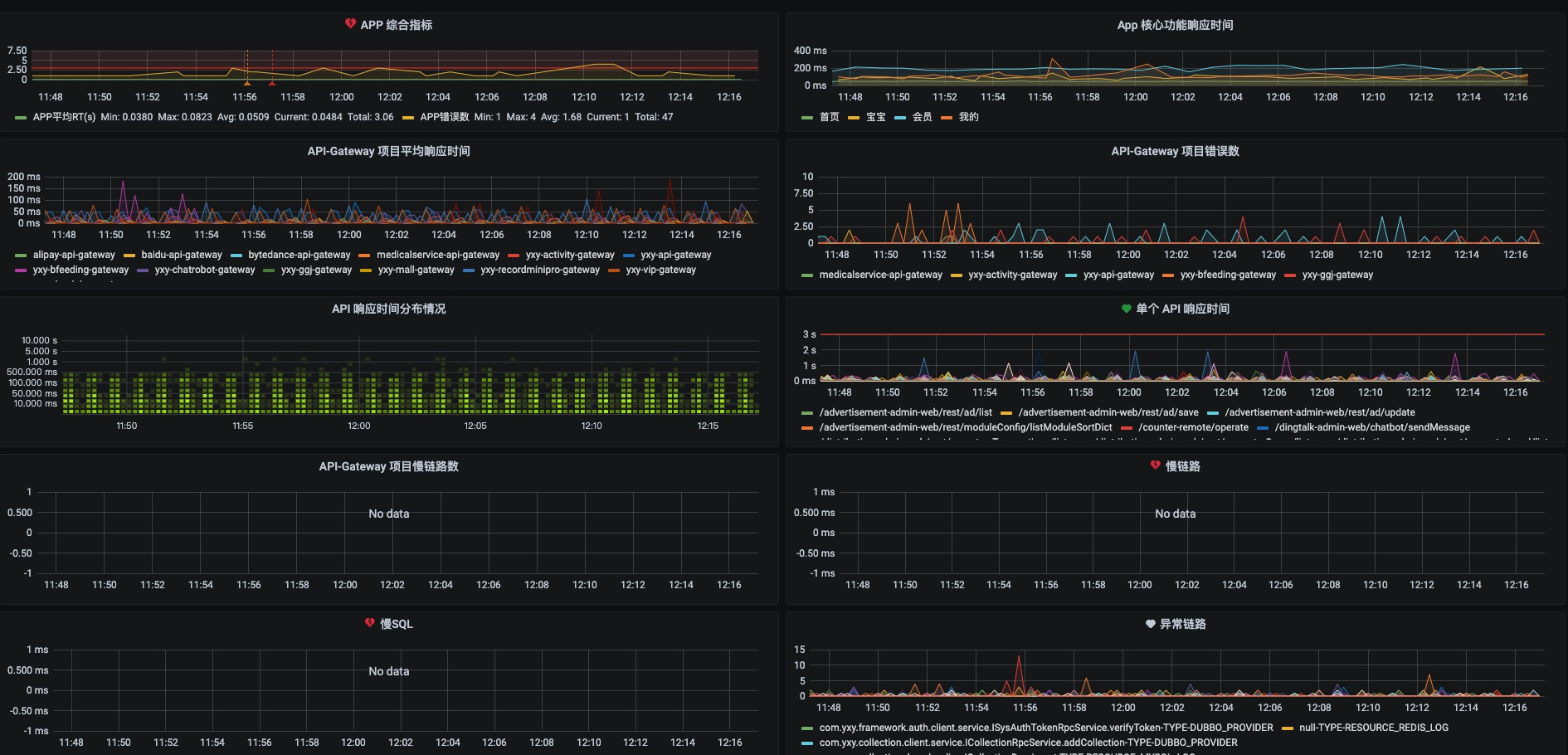Toggle the 我的 series legend entry
The height and width of the screenshot is (755, 1568).
pos(968,117)
